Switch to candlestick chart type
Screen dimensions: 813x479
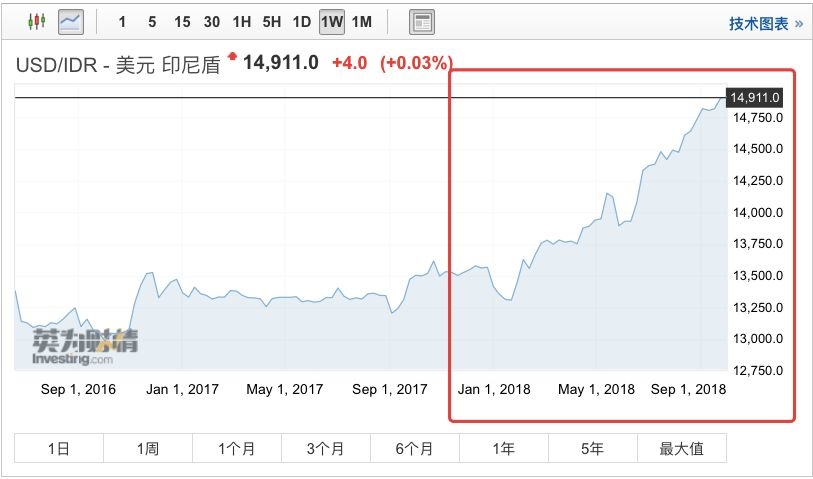(x=37, y=21)
